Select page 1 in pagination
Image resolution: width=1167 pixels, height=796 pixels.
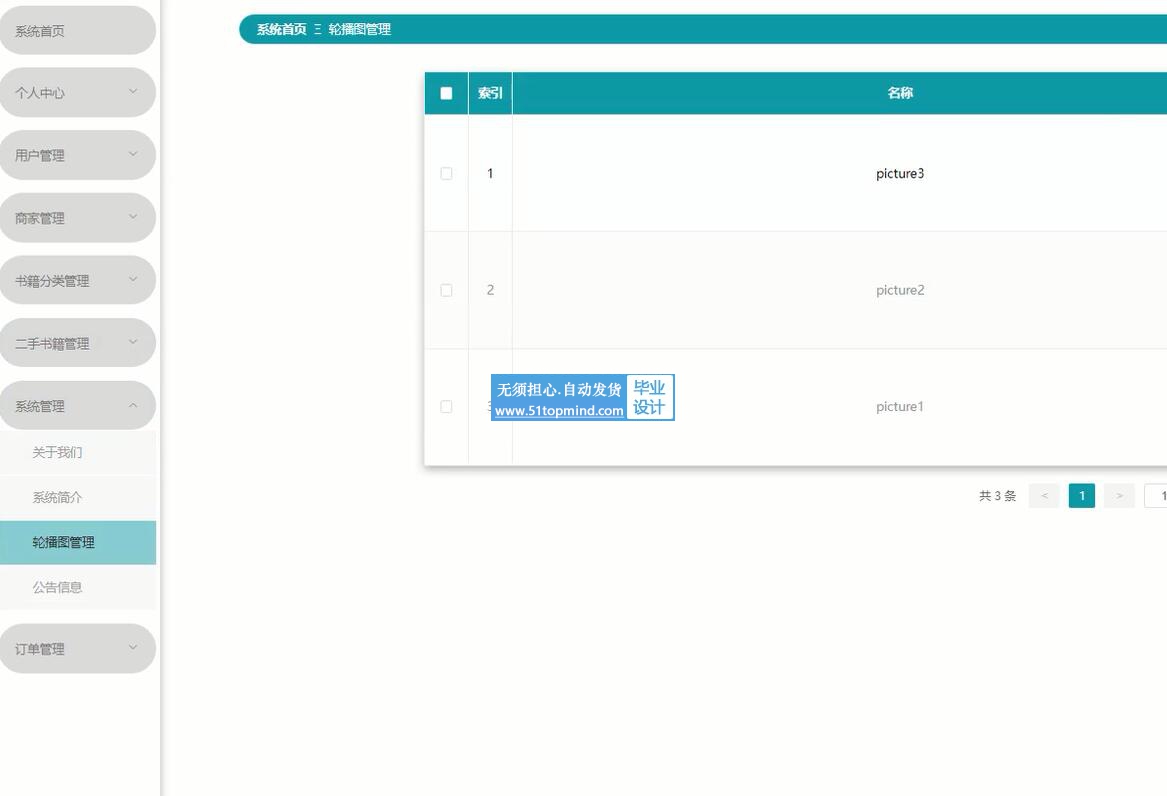1081,496
